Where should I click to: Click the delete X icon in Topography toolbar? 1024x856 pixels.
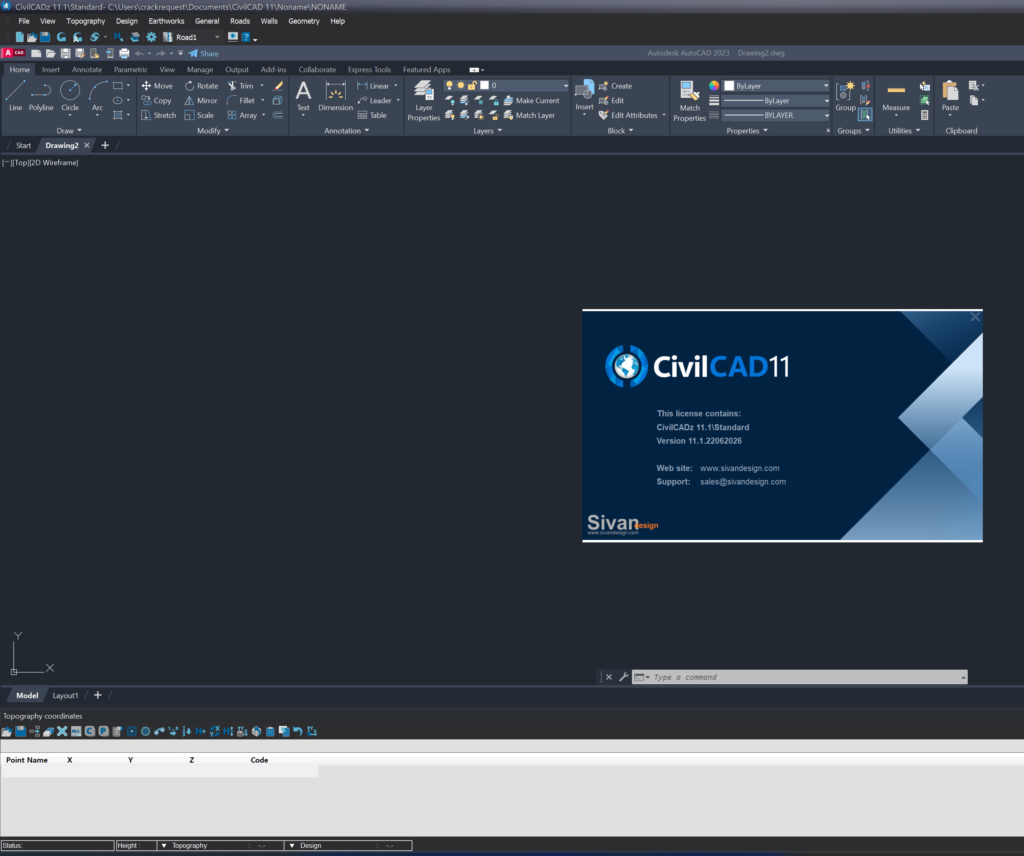[x=62, y=731]
